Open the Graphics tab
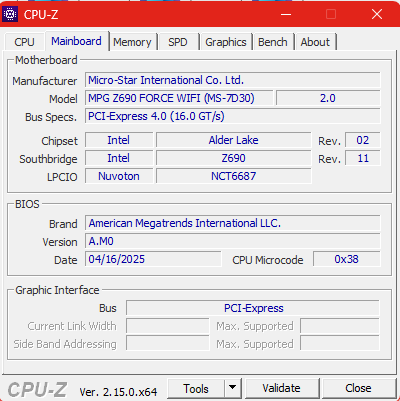Screen dimensions: 400x401 (x=226, y=42)
